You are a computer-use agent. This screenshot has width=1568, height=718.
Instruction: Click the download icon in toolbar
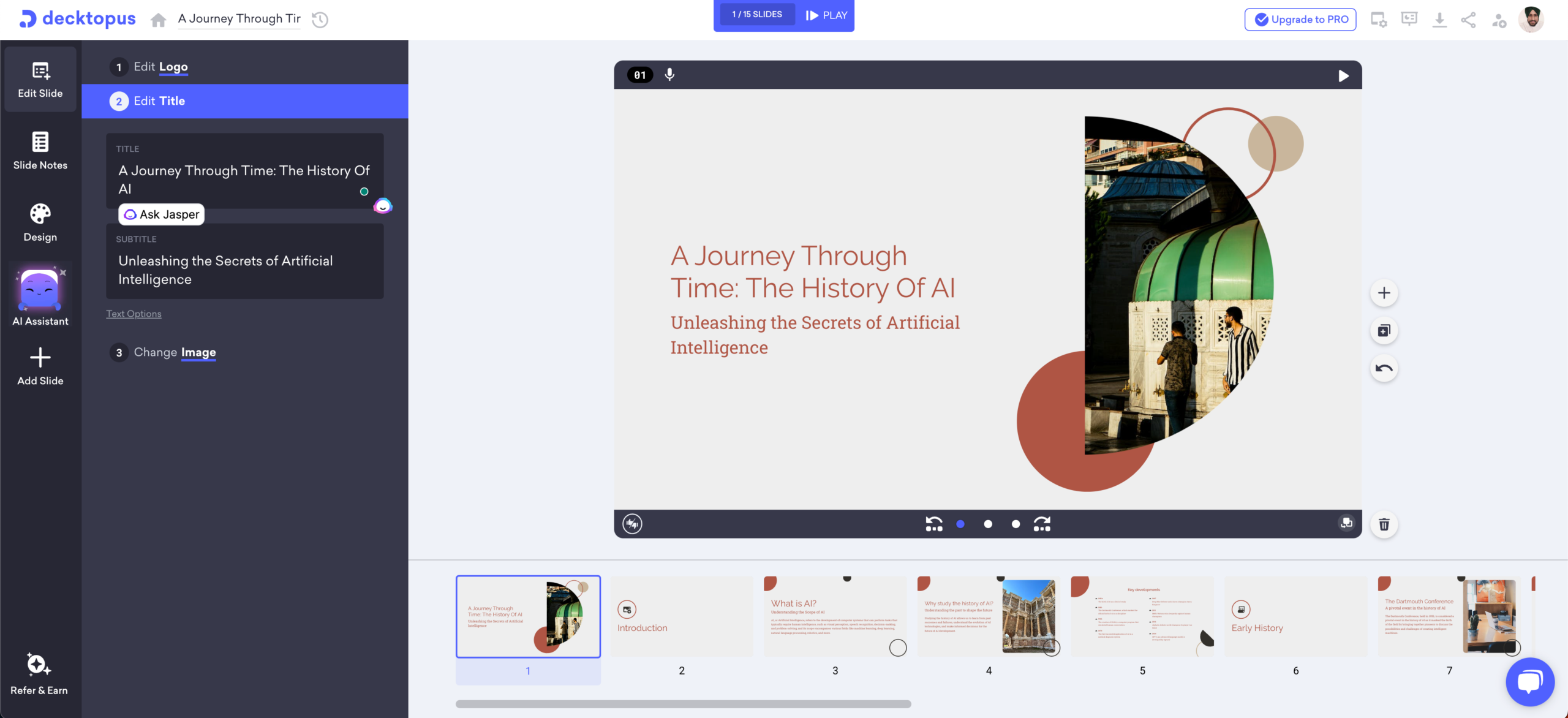1438,19
